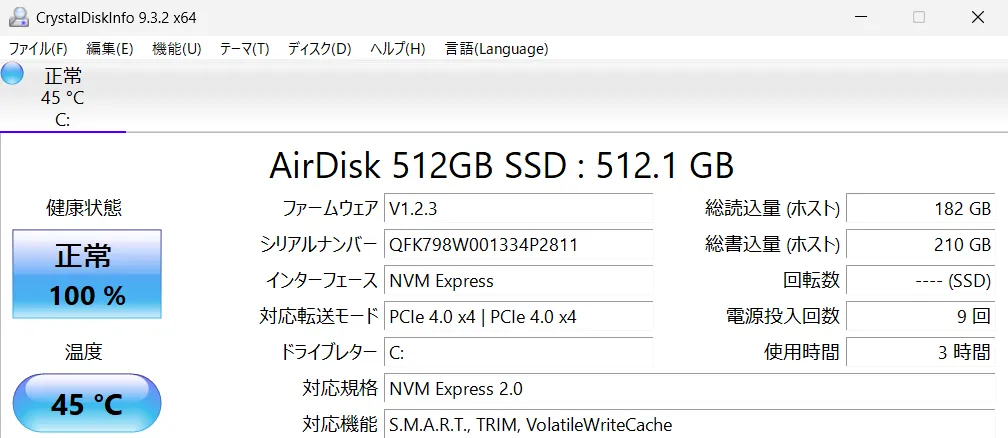Click the total host writes value 210 GB

click(921, 244)
